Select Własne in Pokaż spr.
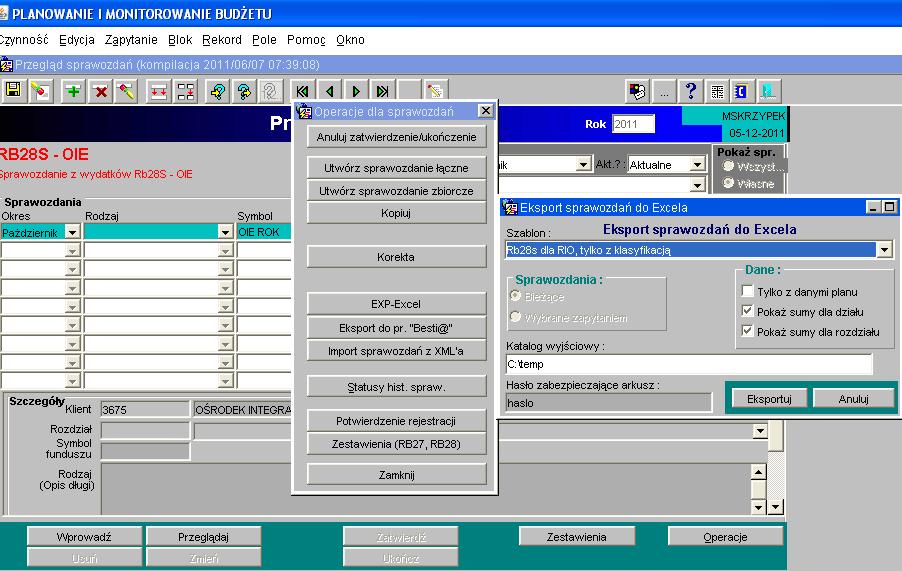Viewport: 902px width, 571px height. click(x=728, y=183)
